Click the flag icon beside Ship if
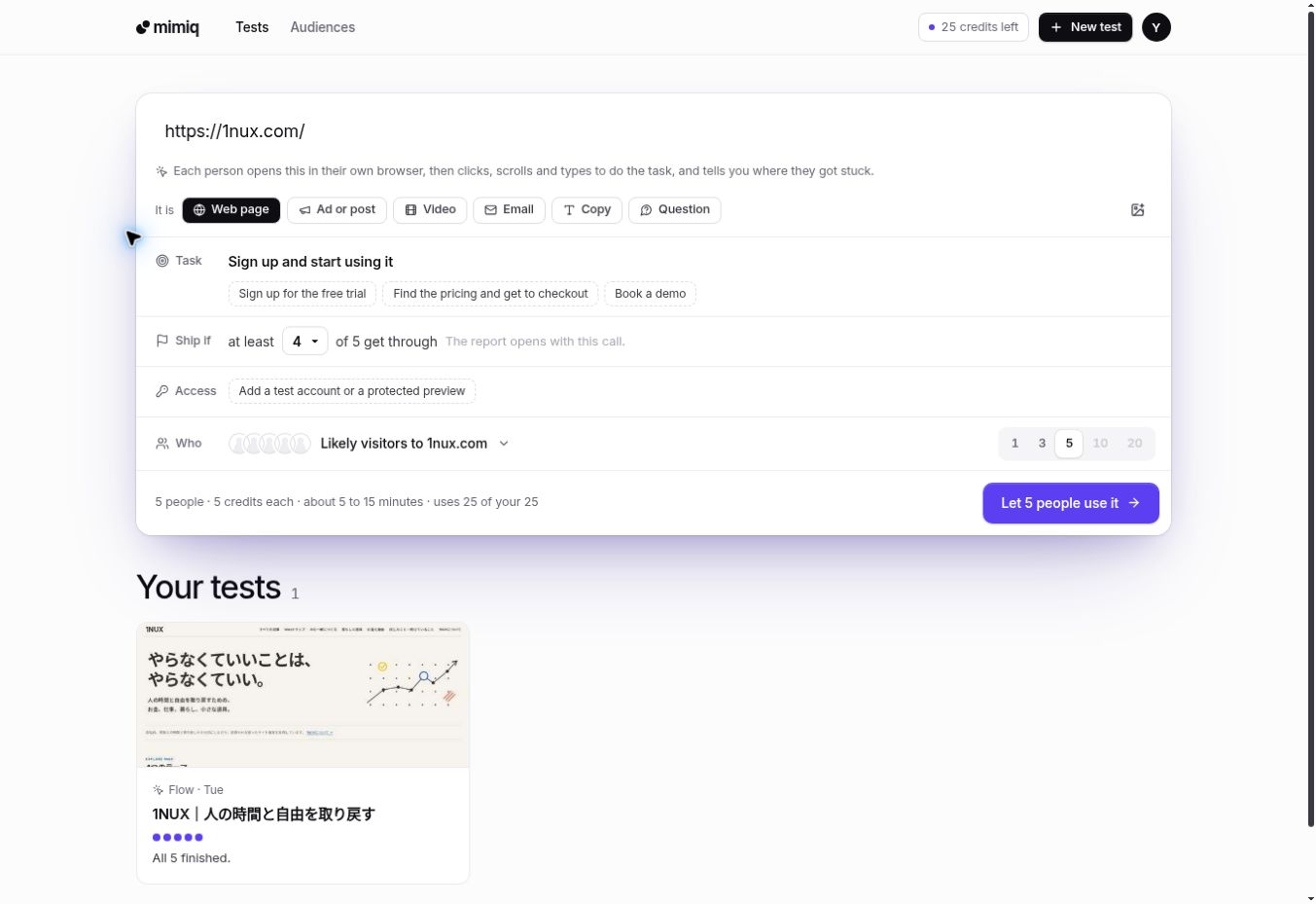Image resolution: width=1316 pixels, height=904 pixels. (162, 341)
